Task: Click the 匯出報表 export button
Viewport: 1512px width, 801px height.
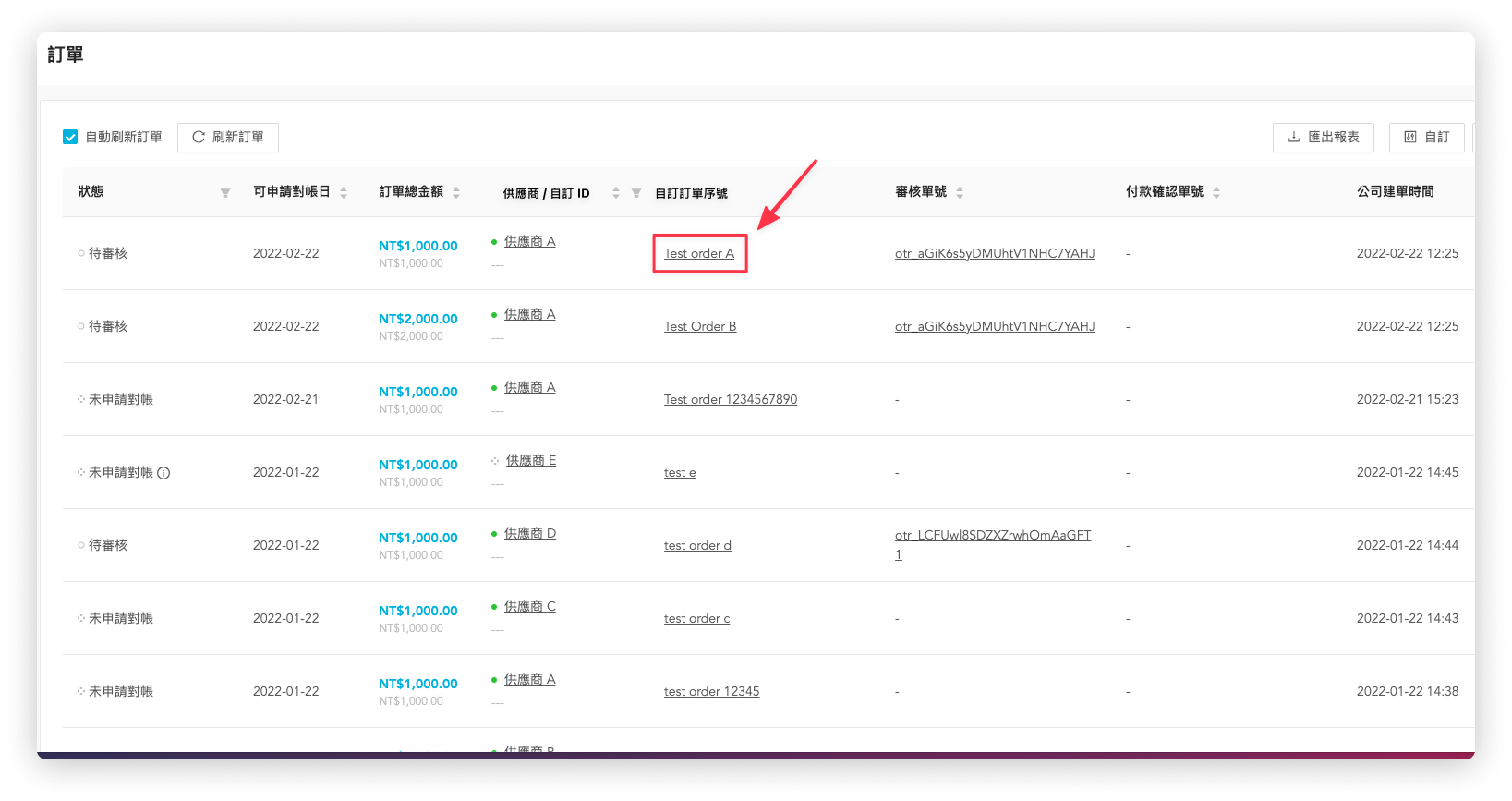Action: 1323,137
